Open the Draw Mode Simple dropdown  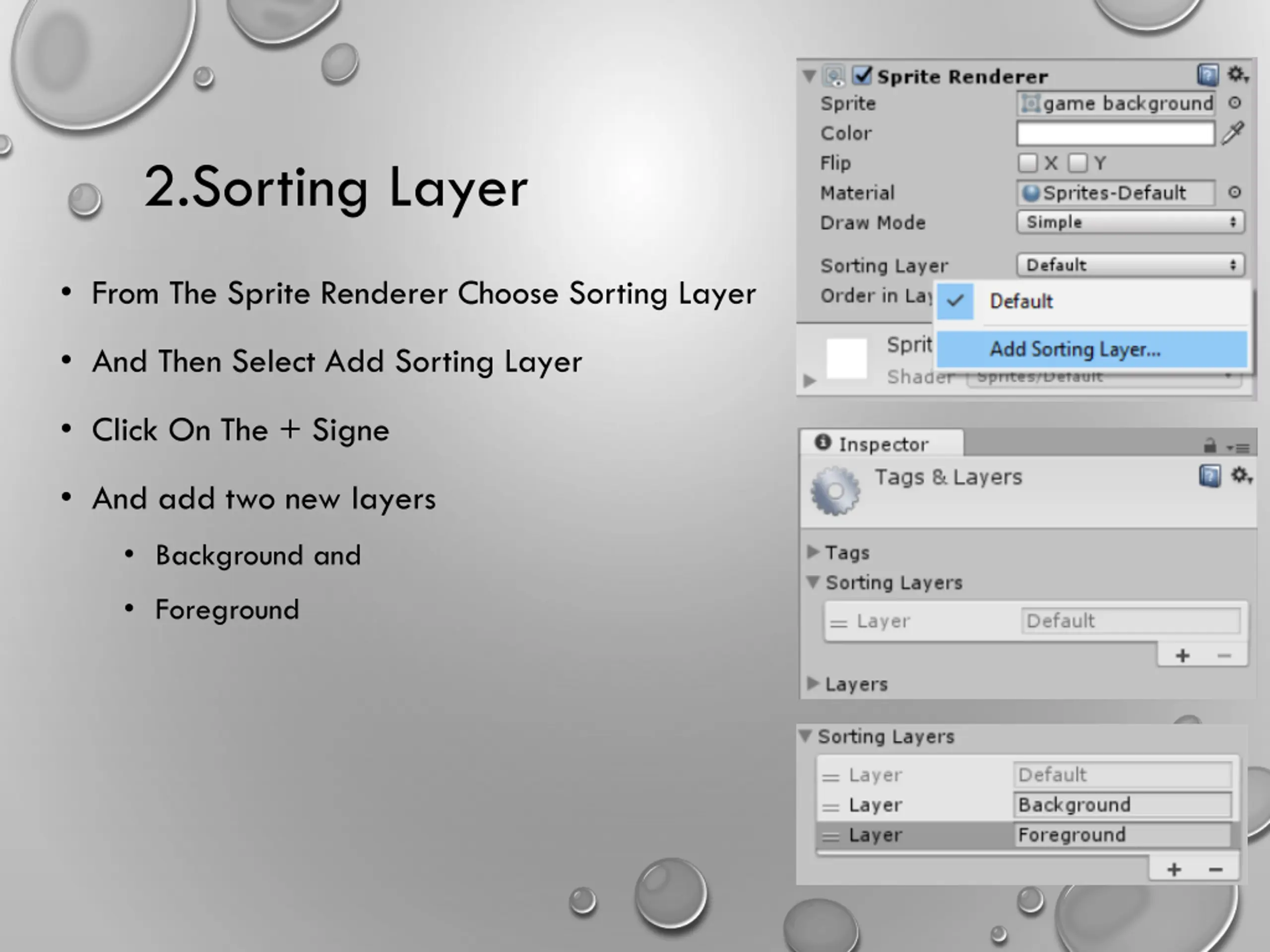coord(1130,222)
